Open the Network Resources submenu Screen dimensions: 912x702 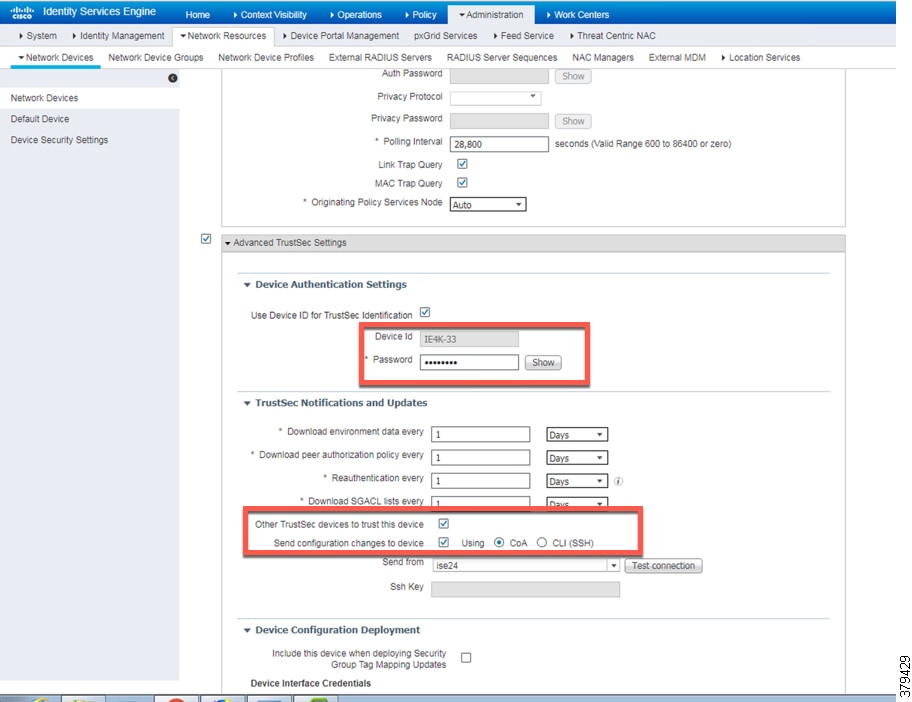tap(223, 35)
